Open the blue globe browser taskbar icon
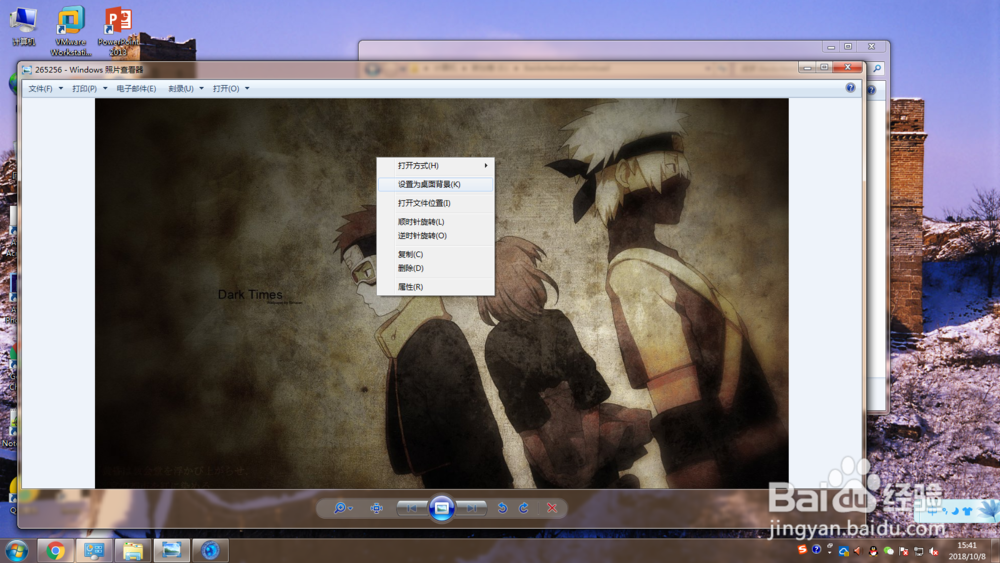Image resolution: width=1000 pixels, height=563 pixels. point(210,550)
